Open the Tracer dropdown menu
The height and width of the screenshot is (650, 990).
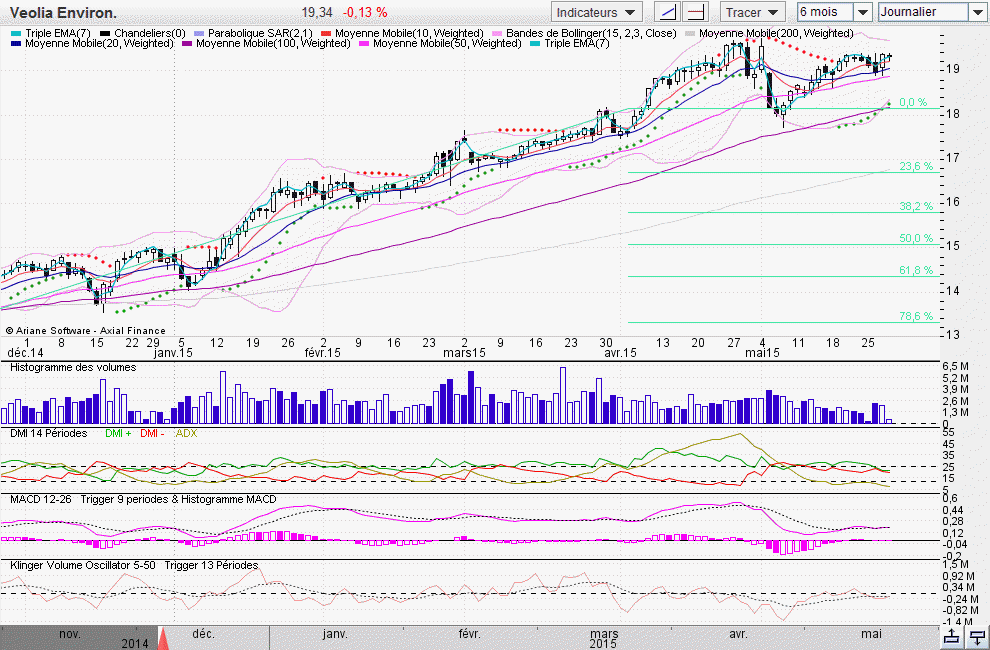(x=751, y=12)
